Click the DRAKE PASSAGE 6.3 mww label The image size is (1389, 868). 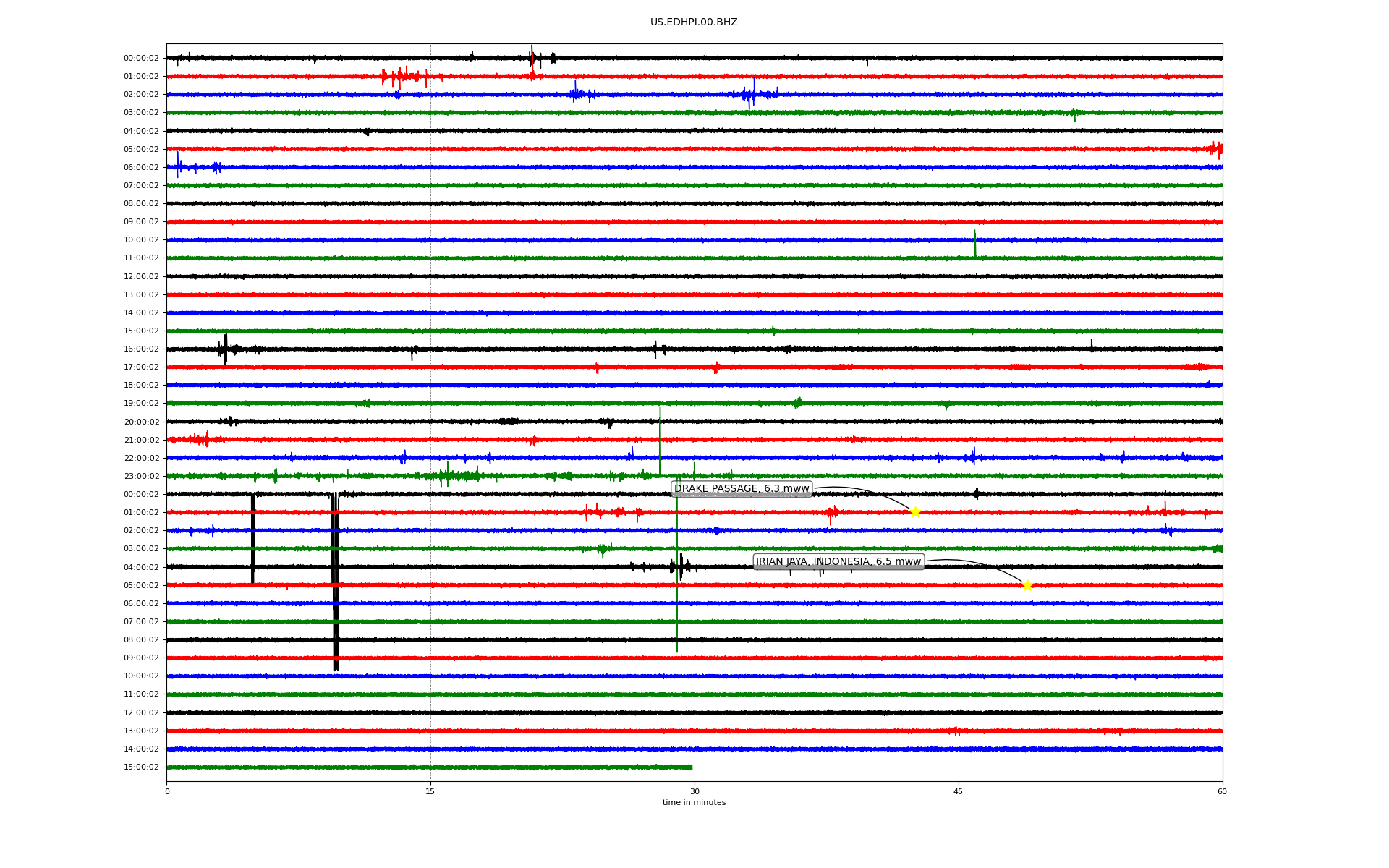coord(742,489)
